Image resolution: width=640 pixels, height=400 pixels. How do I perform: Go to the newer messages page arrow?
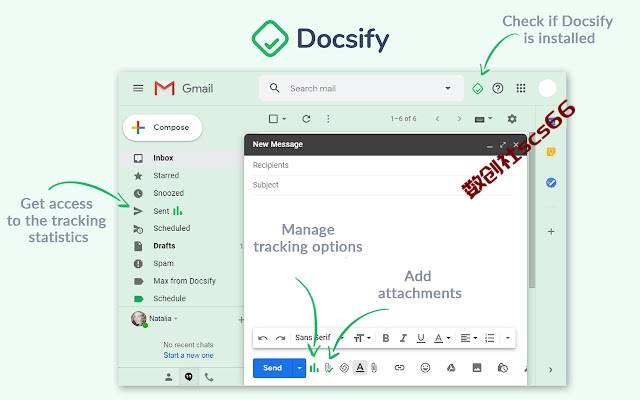coord(437,119)
